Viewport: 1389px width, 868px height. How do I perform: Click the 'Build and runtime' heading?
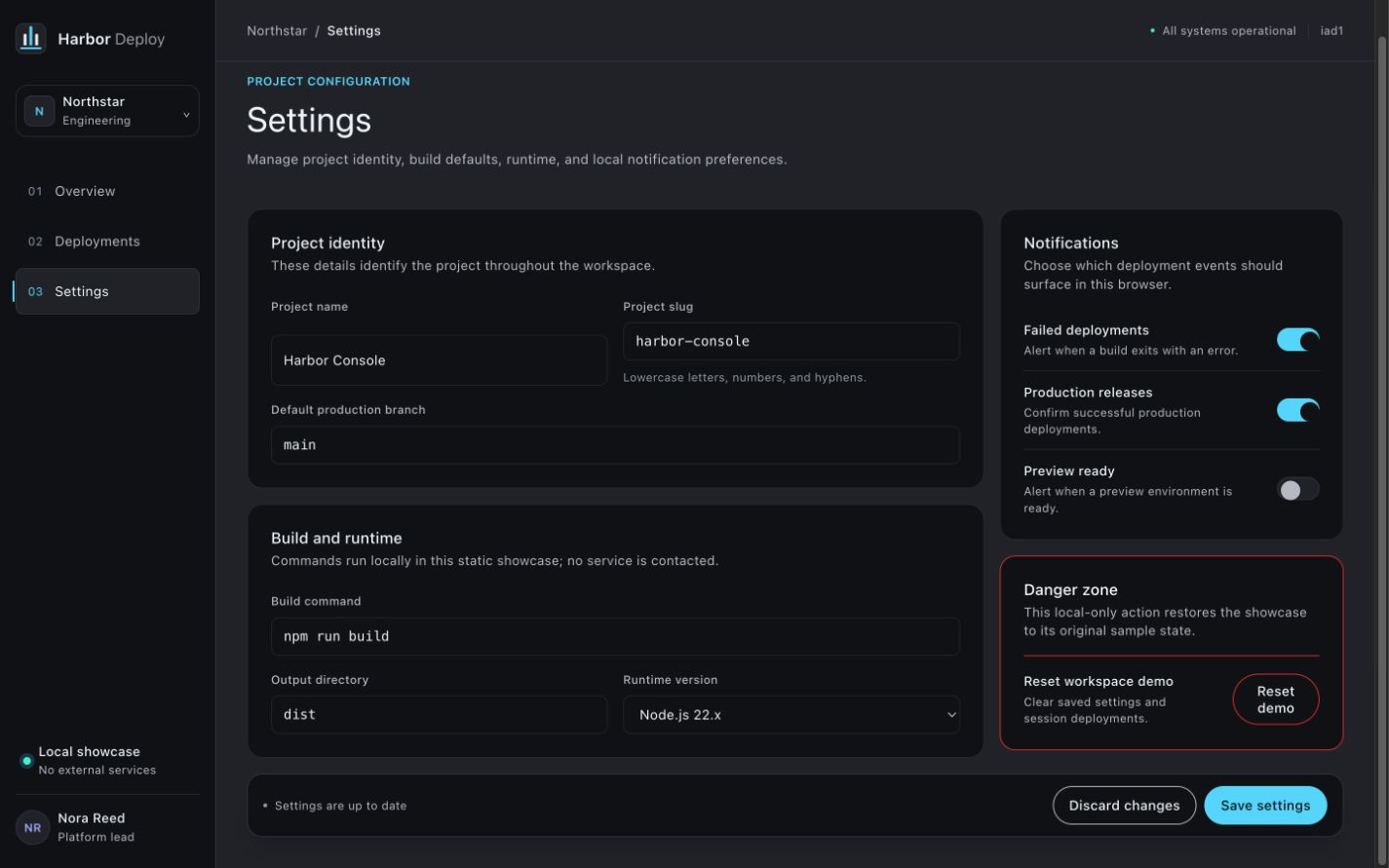tap(336, 538)
